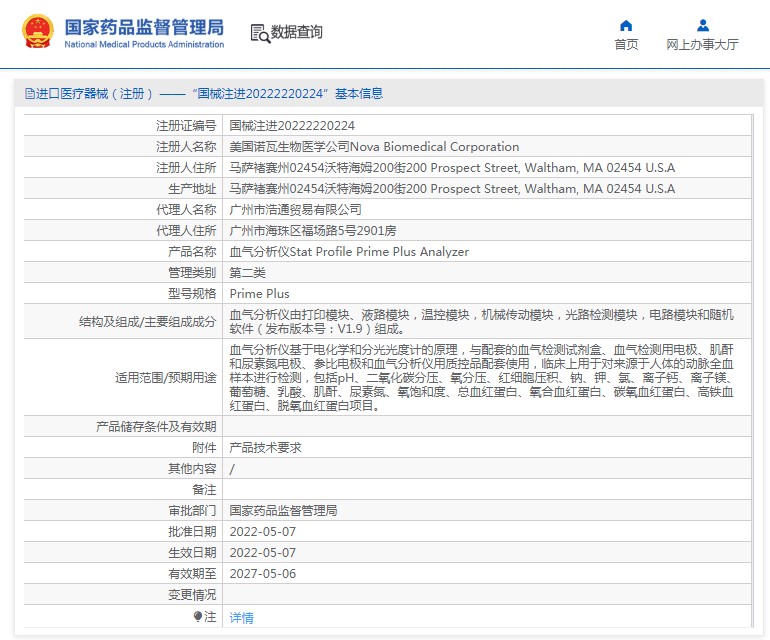Viewport: 770px width, 640px height.
Task: Click the user profile icon above 网上办事大厅
Action: point(703,25)
